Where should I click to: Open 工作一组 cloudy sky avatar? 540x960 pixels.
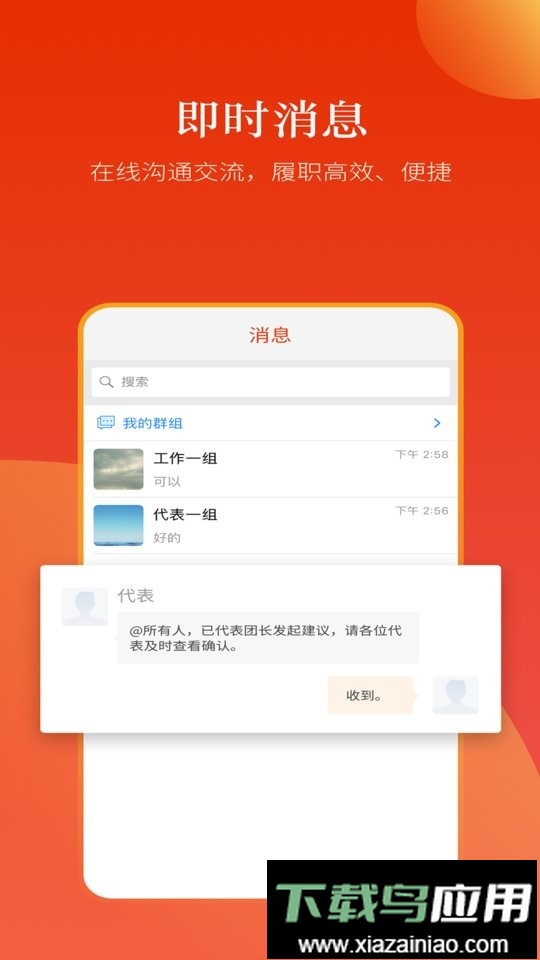pyautogui.click(x=118, y=469)
